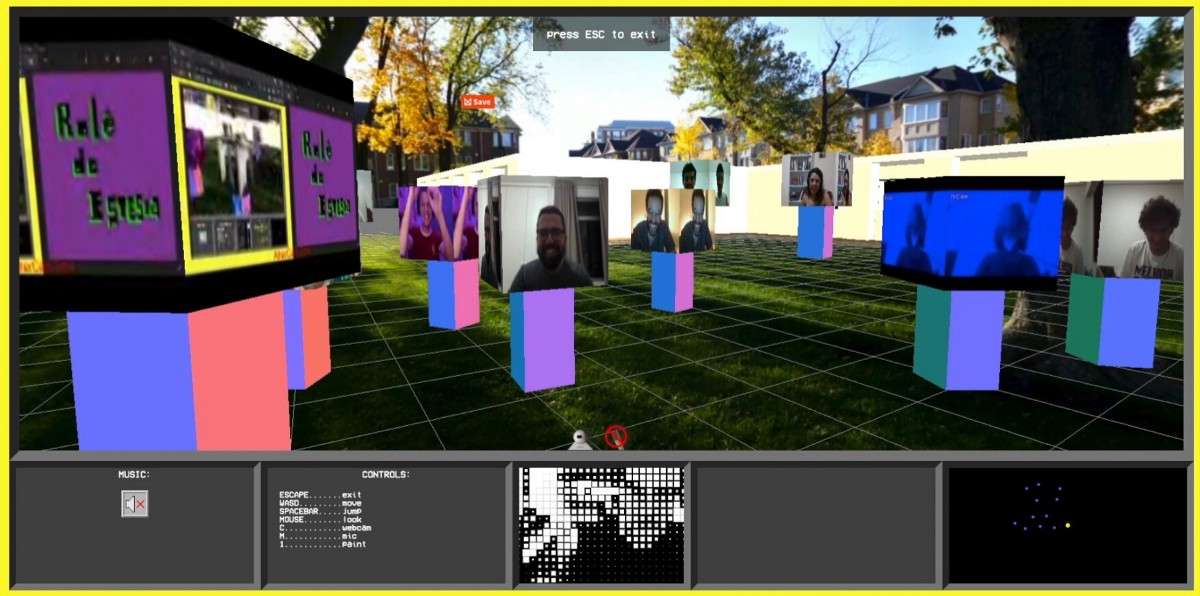
Task: Click the purple pedestal under the bearded man
Action: 543,339
